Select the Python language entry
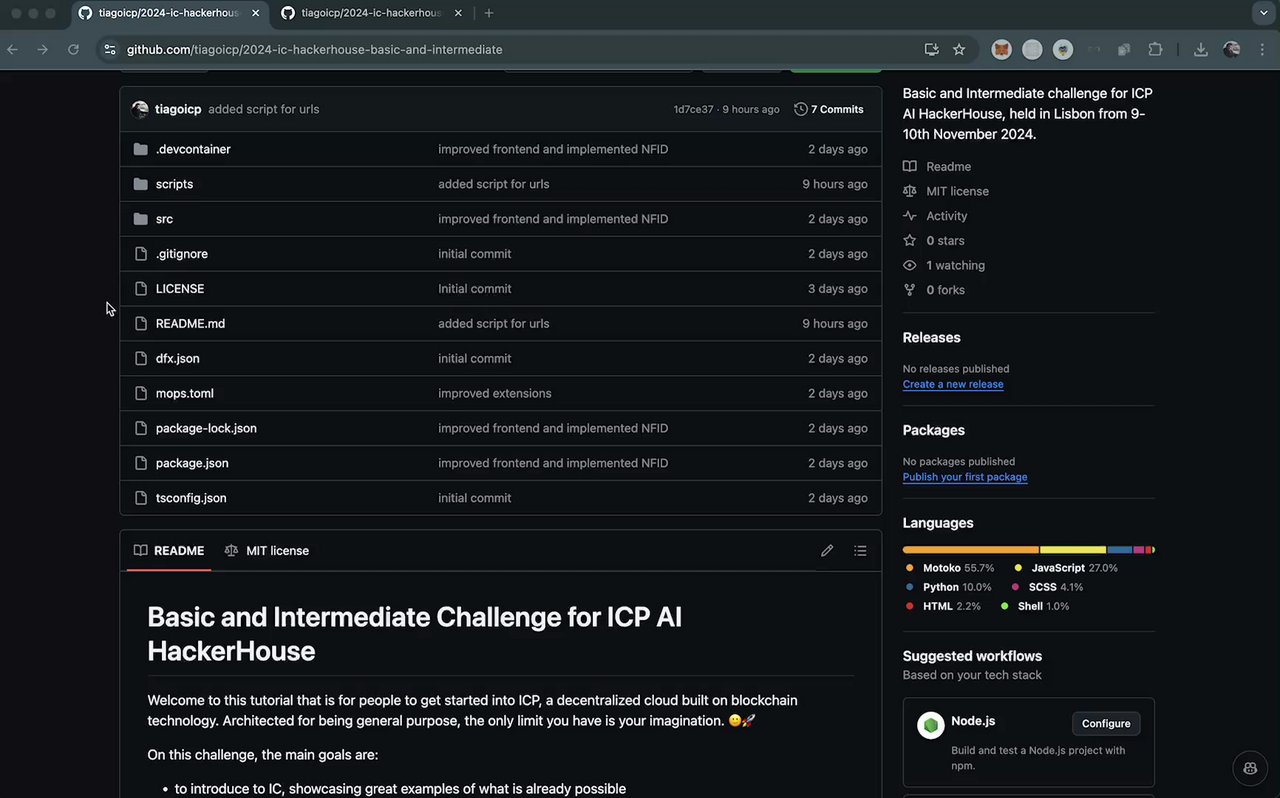Image resolution: width=1280 pixels, height=798 pixels. 949,587
